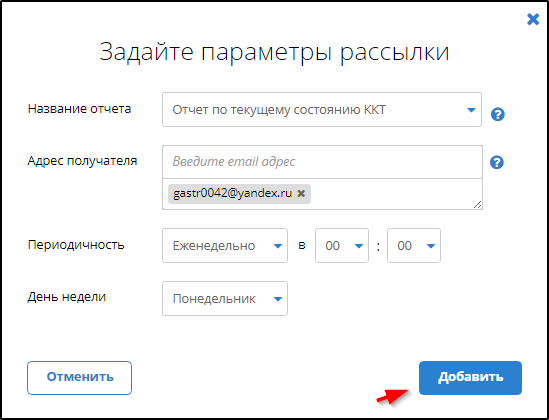Click the 'Адрес получателя' label
The image size is (549, 420).
click(x=82, y=161)
